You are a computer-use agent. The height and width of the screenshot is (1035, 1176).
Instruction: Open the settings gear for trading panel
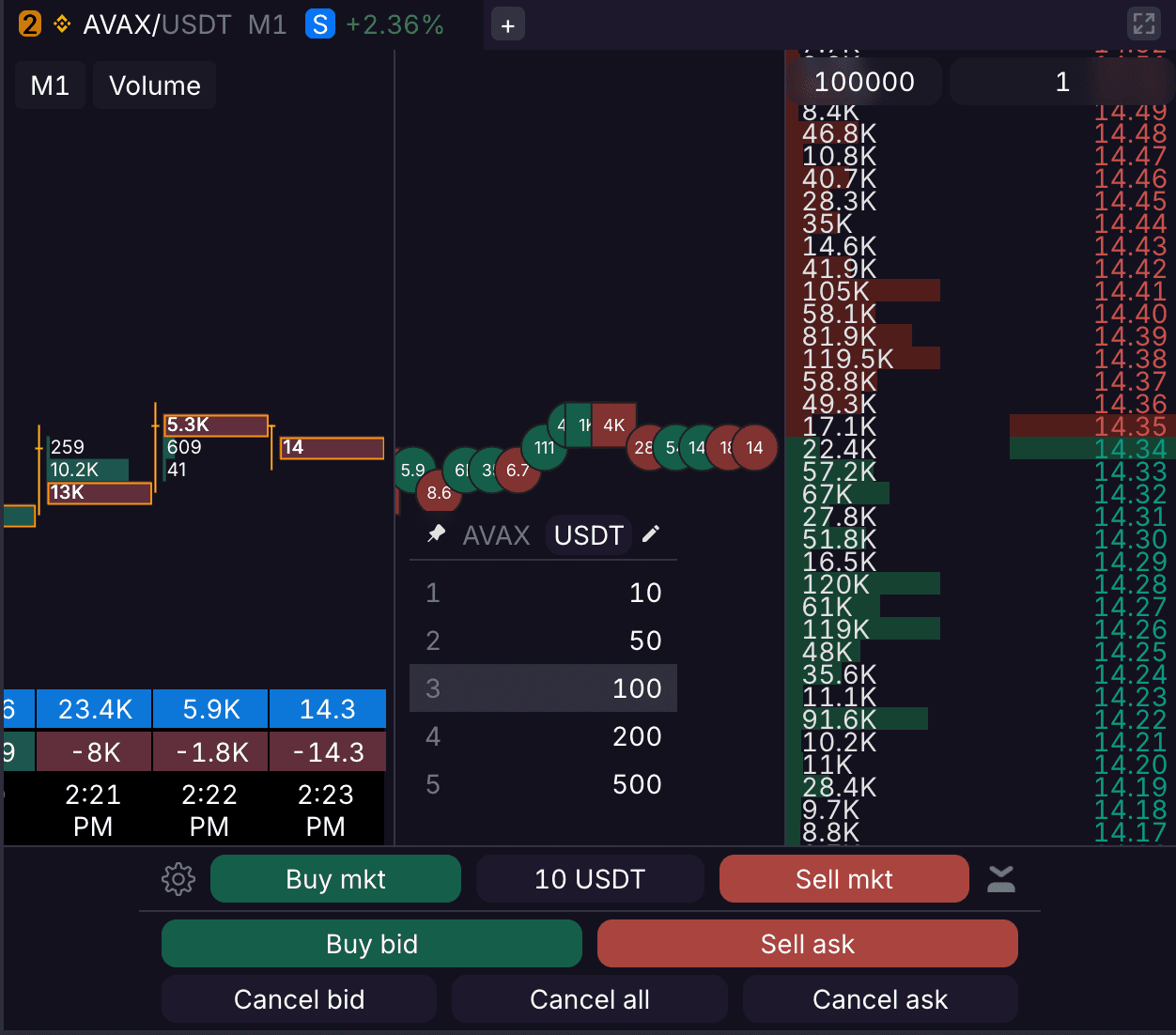178,879
